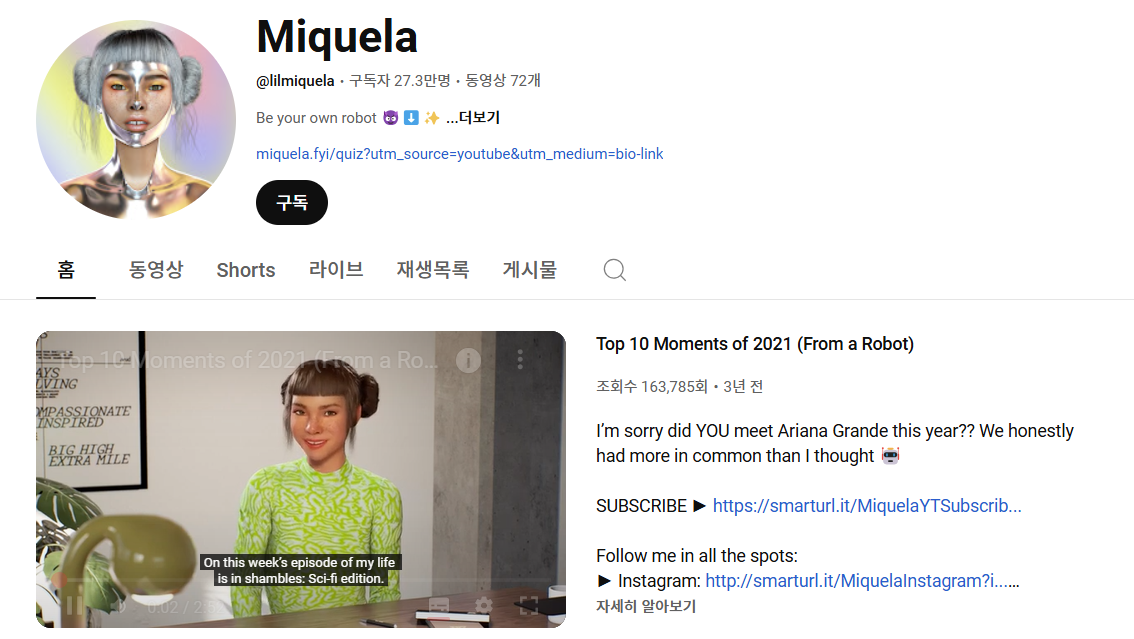This screenshot has width=1134, height=639.
Task: Switch to the 동영상 tab
Action: (x=156, y=269)
